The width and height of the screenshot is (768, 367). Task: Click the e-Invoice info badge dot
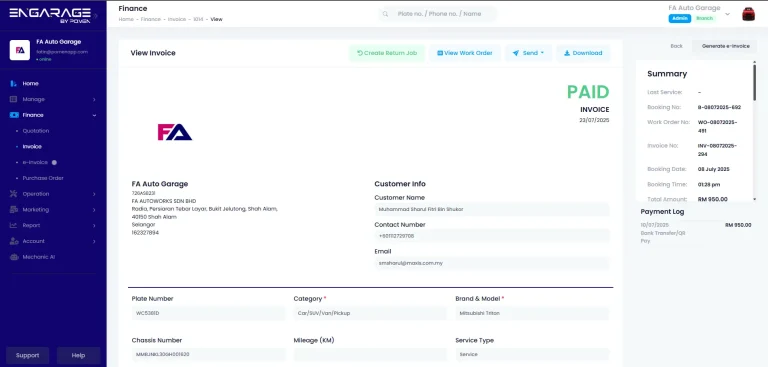point(54,162)
